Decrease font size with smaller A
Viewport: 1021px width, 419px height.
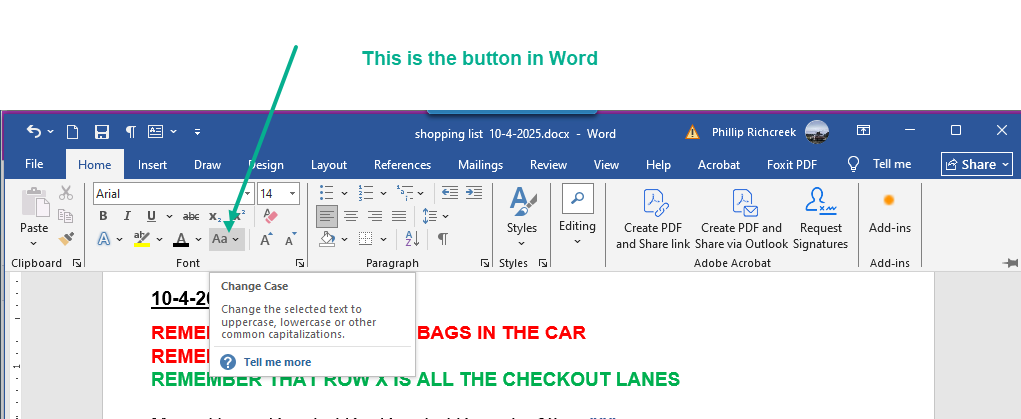[290, 239]
